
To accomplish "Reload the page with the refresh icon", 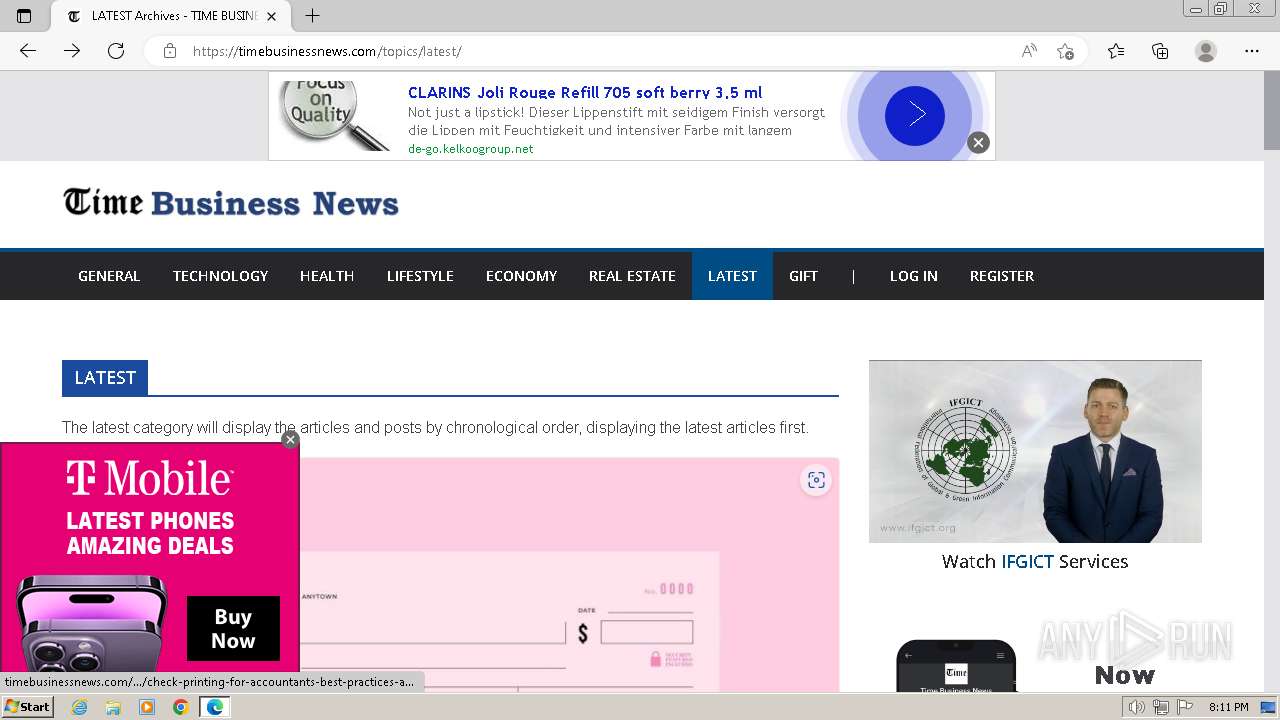I will click(x=116, y=51).
